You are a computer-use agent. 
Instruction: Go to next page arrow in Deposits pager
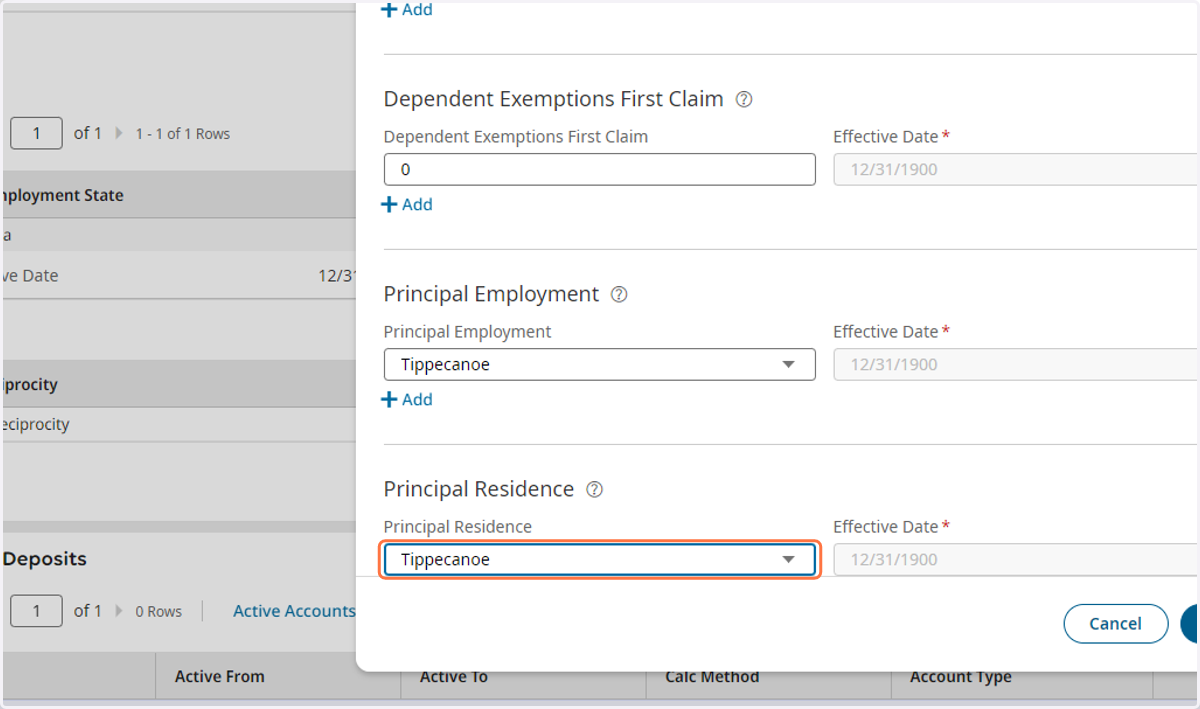[x=120, y=611]
